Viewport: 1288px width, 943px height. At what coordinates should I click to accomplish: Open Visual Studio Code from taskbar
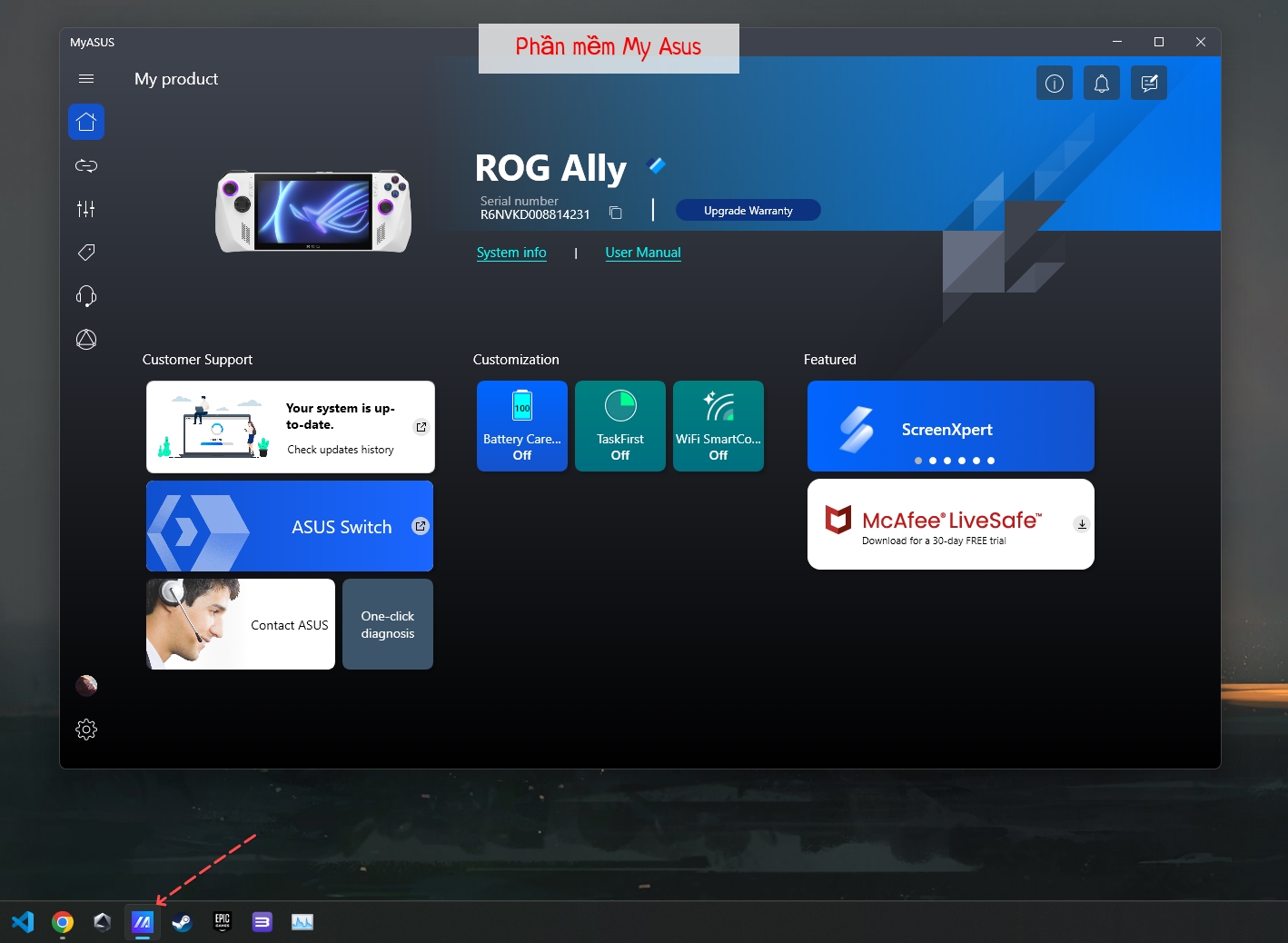23,922
